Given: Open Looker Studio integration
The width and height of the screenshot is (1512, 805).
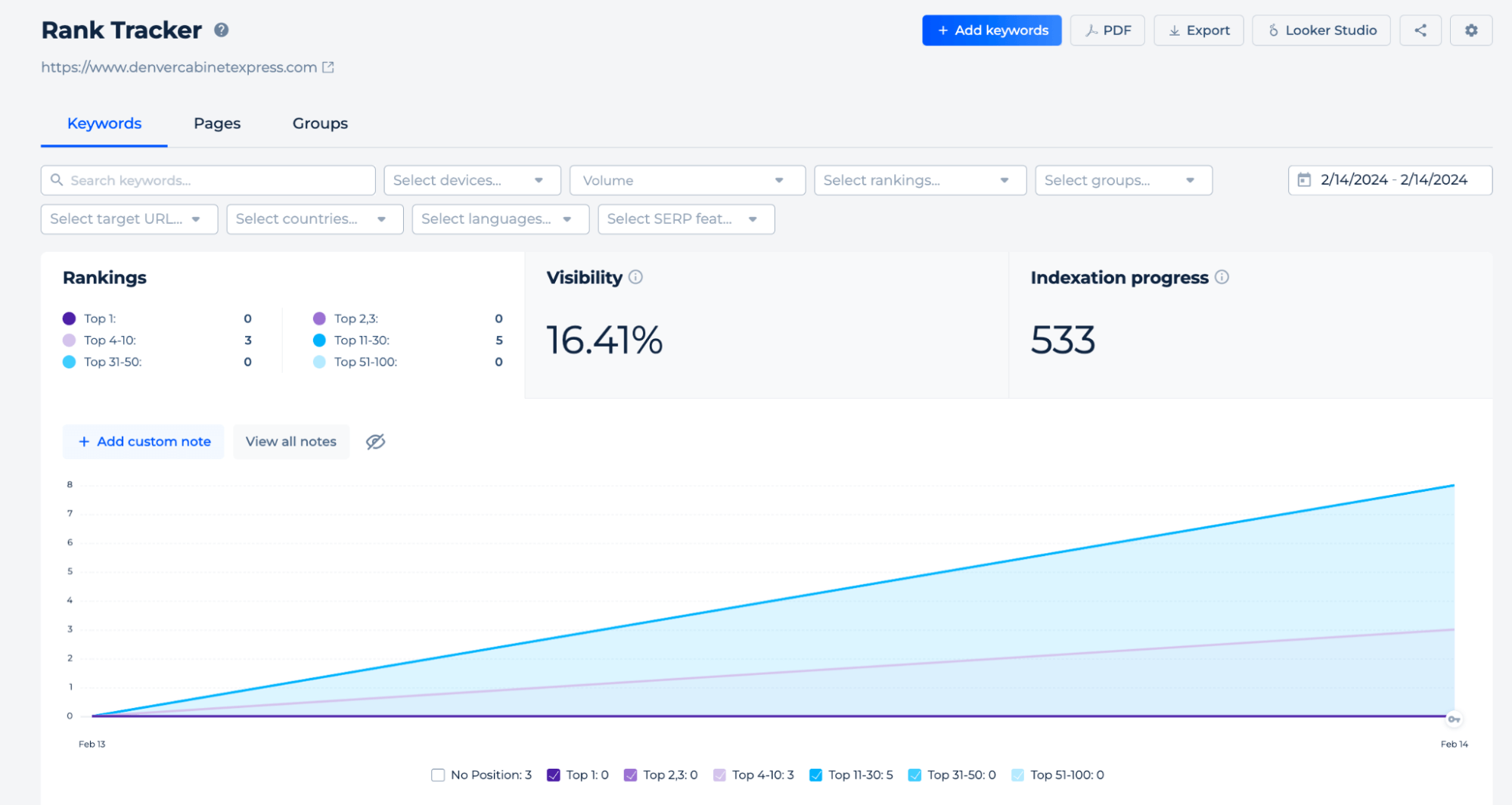Looking at the screenshot, I should (1321, 30).
